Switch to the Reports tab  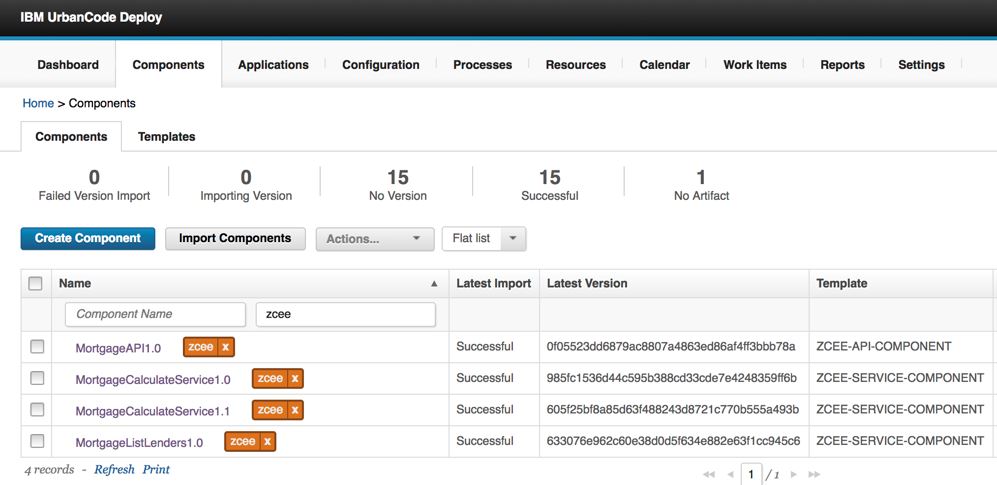coord(842,65)
